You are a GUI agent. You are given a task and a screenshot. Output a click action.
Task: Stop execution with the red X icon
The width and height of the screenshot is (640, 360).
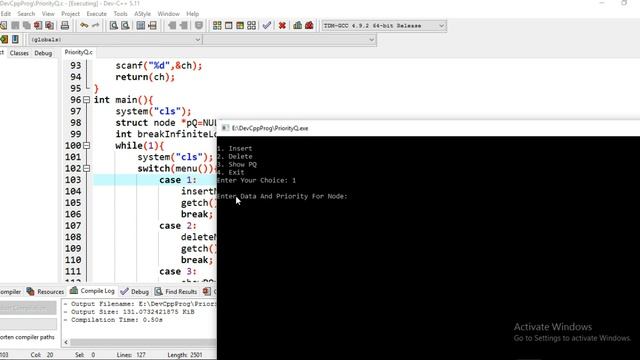282,25
